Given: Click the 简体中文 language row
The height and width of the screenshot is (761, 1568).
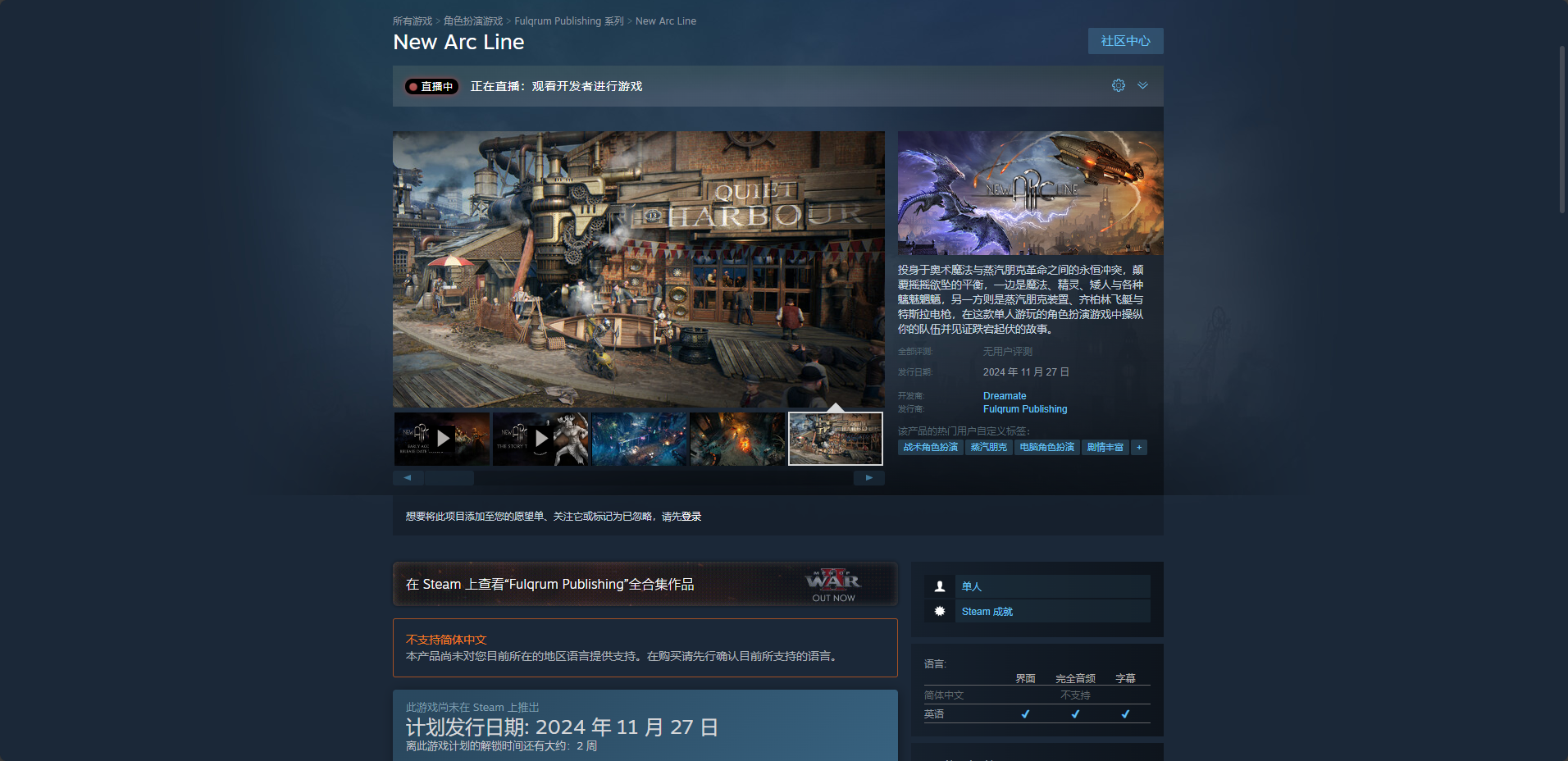Looking at the screenshot, I should point(1037,695).
